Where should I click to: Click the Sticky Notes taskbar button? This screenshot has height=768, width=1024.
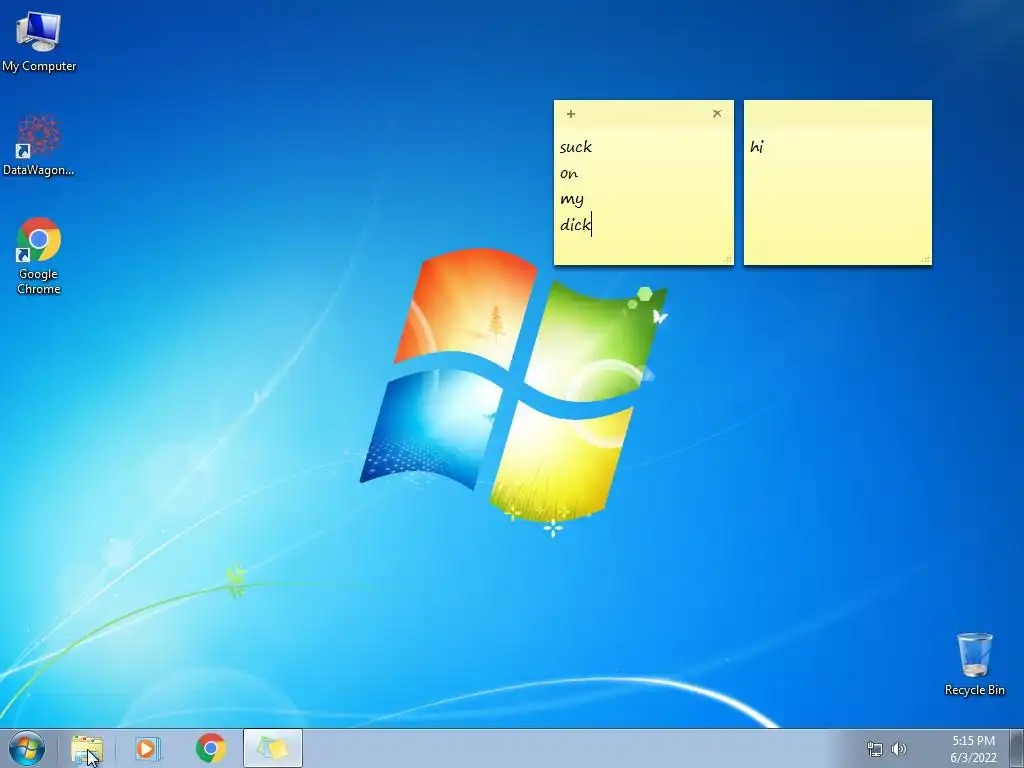pyautogui.click(x=273, y=748)
